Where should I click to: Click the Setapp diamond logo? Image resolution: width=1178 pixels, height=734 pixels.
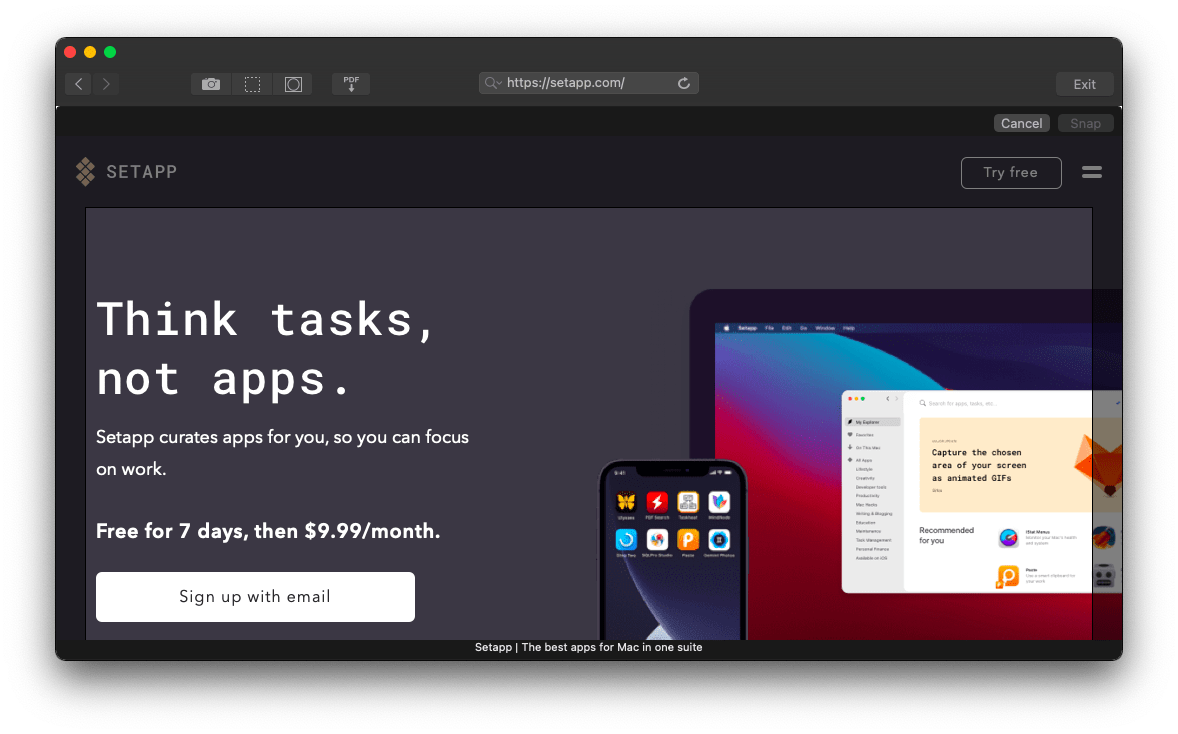[84, 171]
